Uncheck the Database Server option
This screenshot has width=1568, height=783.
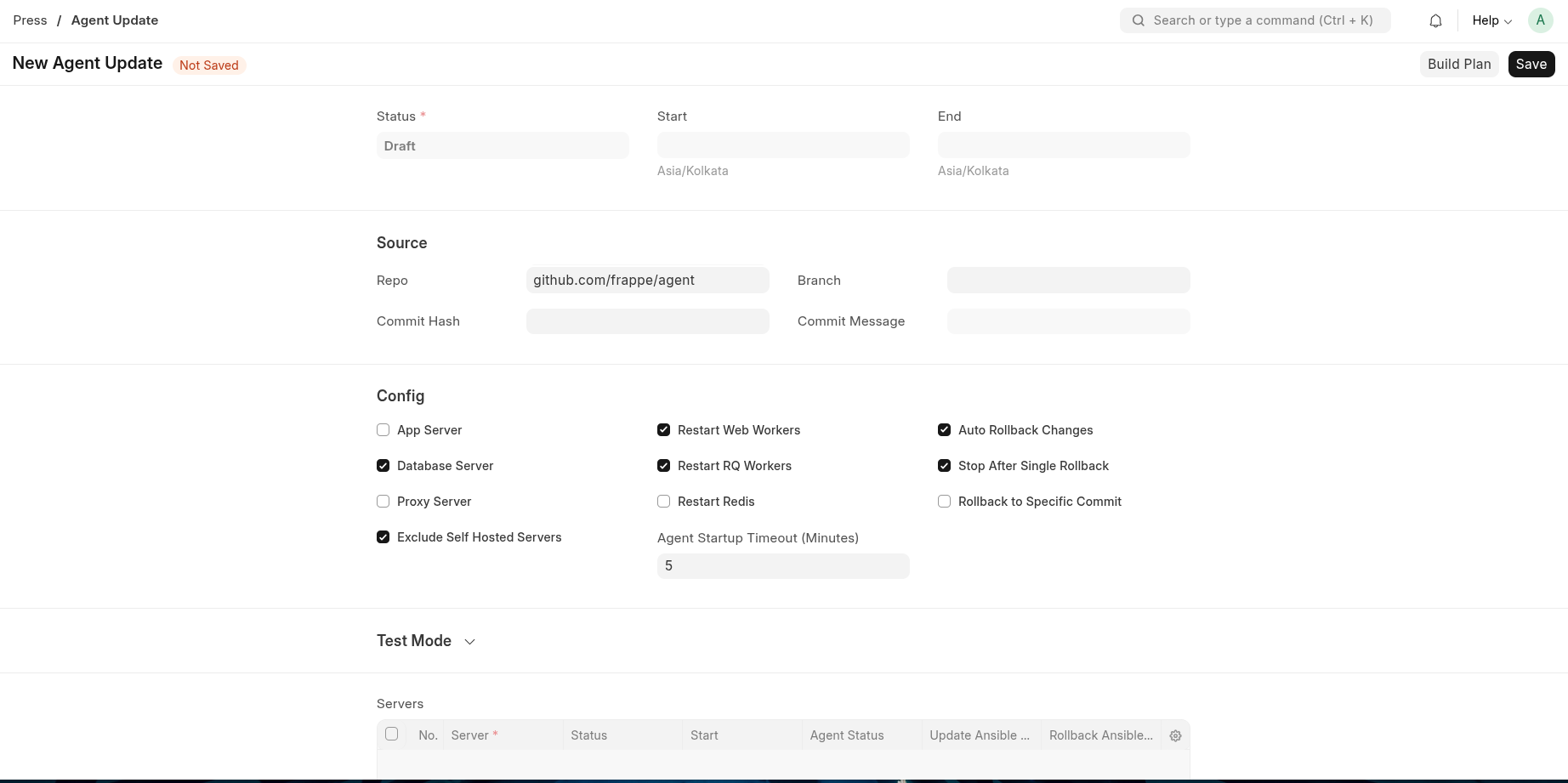tap(383, 466)
